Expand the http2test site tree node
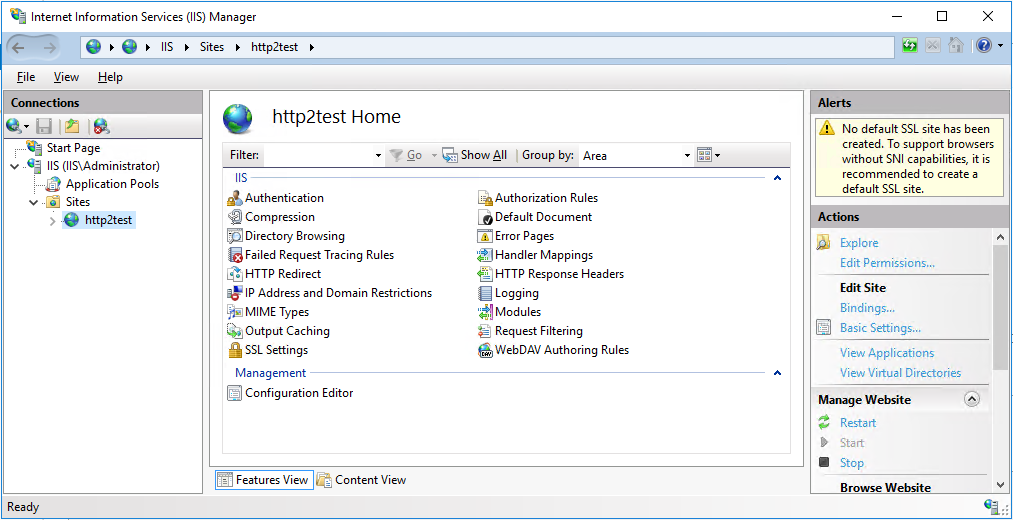The image size is (1013, 520). click(53, 220)
